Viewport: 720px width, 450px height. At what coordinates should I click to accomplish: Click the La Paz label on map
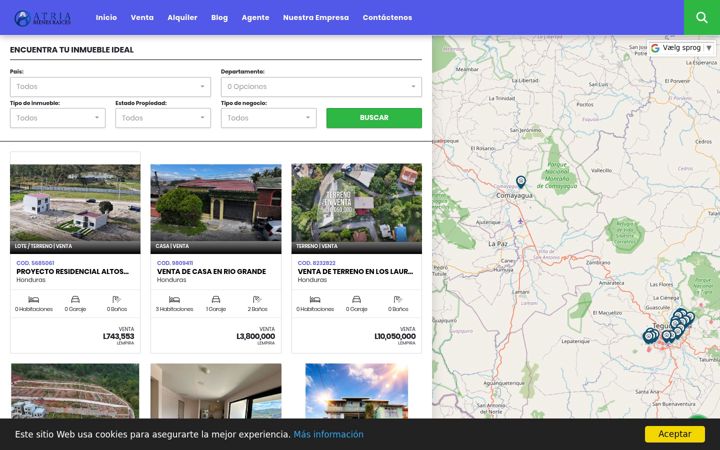tap(498, 244)
